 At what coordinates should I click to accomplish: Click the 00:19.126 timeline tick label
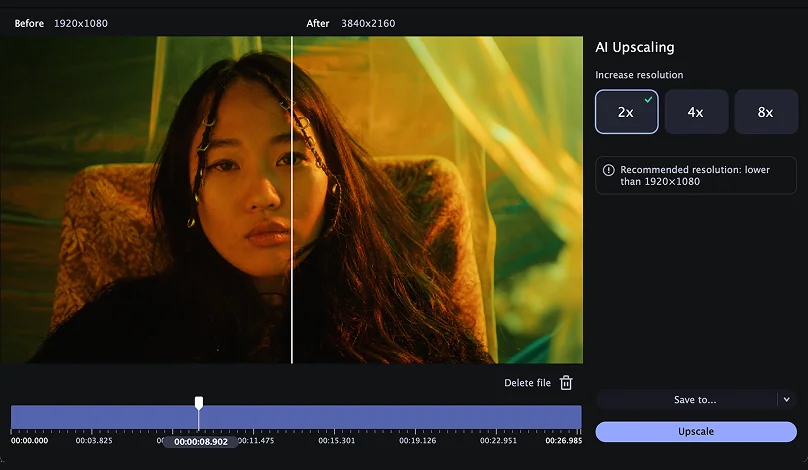(417, 441)
